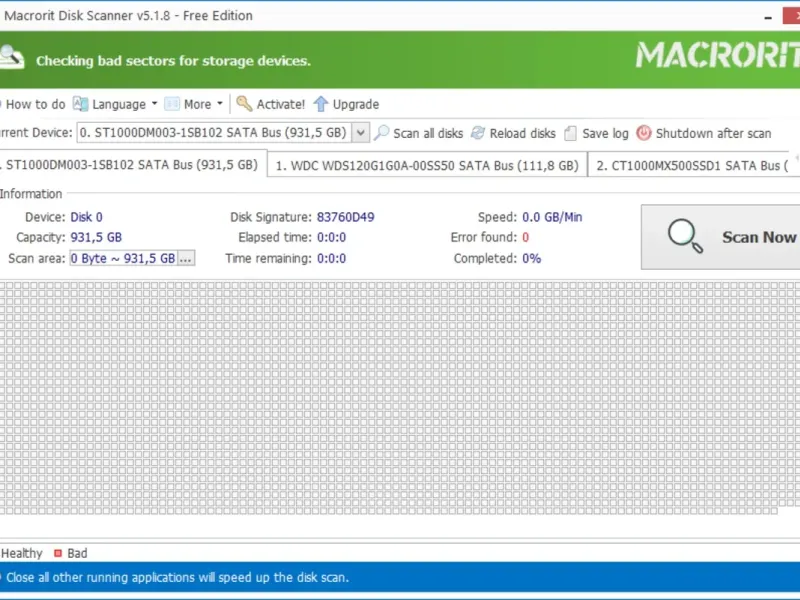Click the More menu icon
Image resolution: width=800 pixels, height=600 pixels.
[x=172, y=104]
